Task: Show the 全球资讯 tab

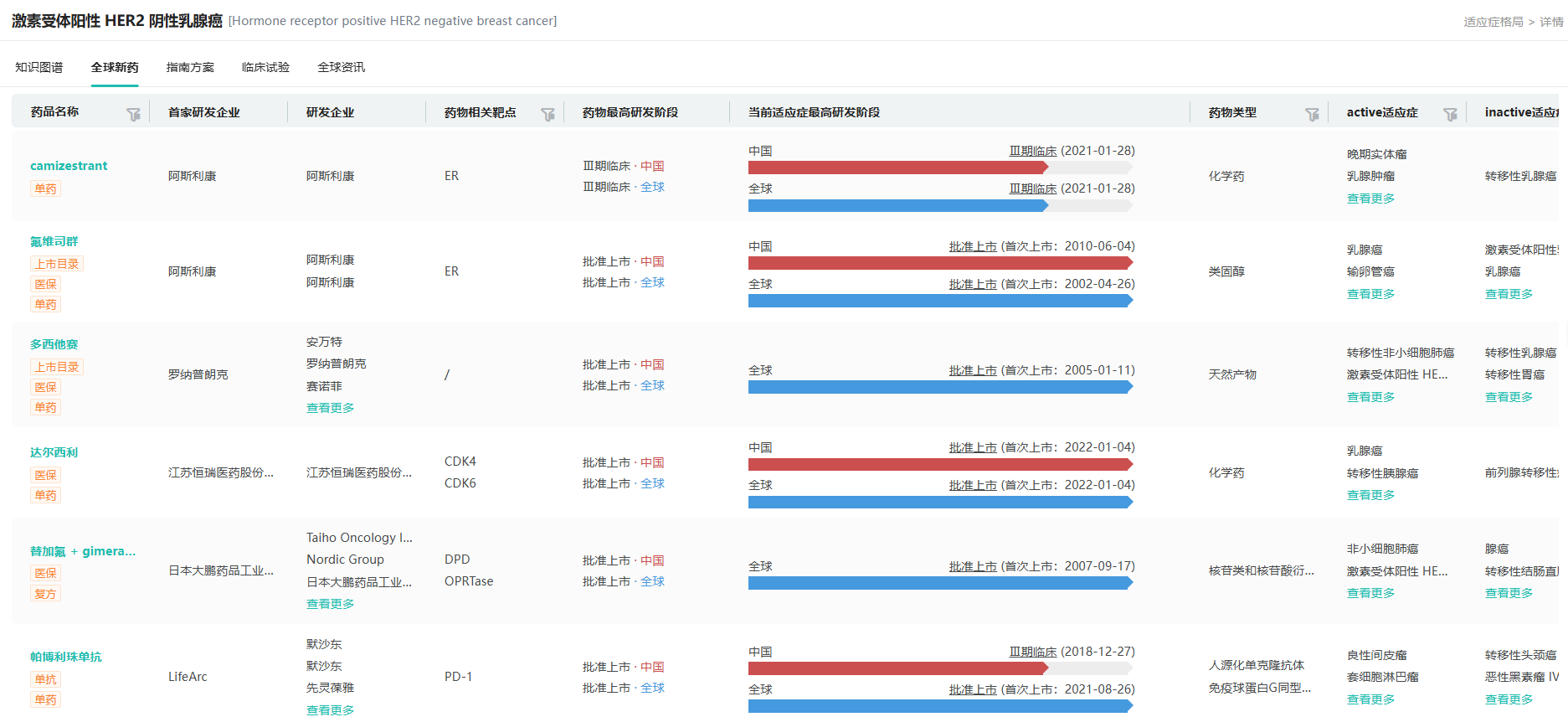Action: click(341, 67)
